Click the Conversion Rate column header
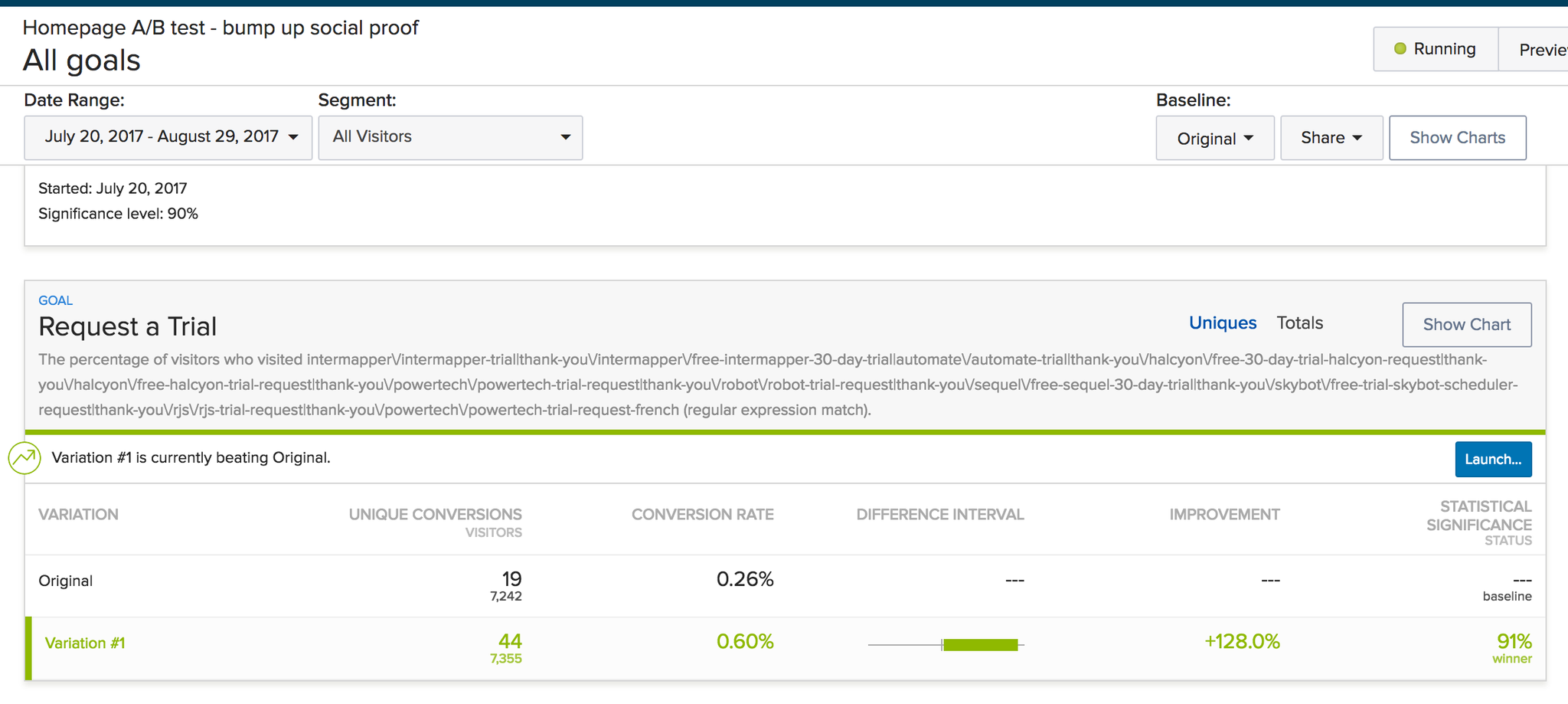This screenshot has width=1568, height=704. pyautogui.click(x=703, y=515)
